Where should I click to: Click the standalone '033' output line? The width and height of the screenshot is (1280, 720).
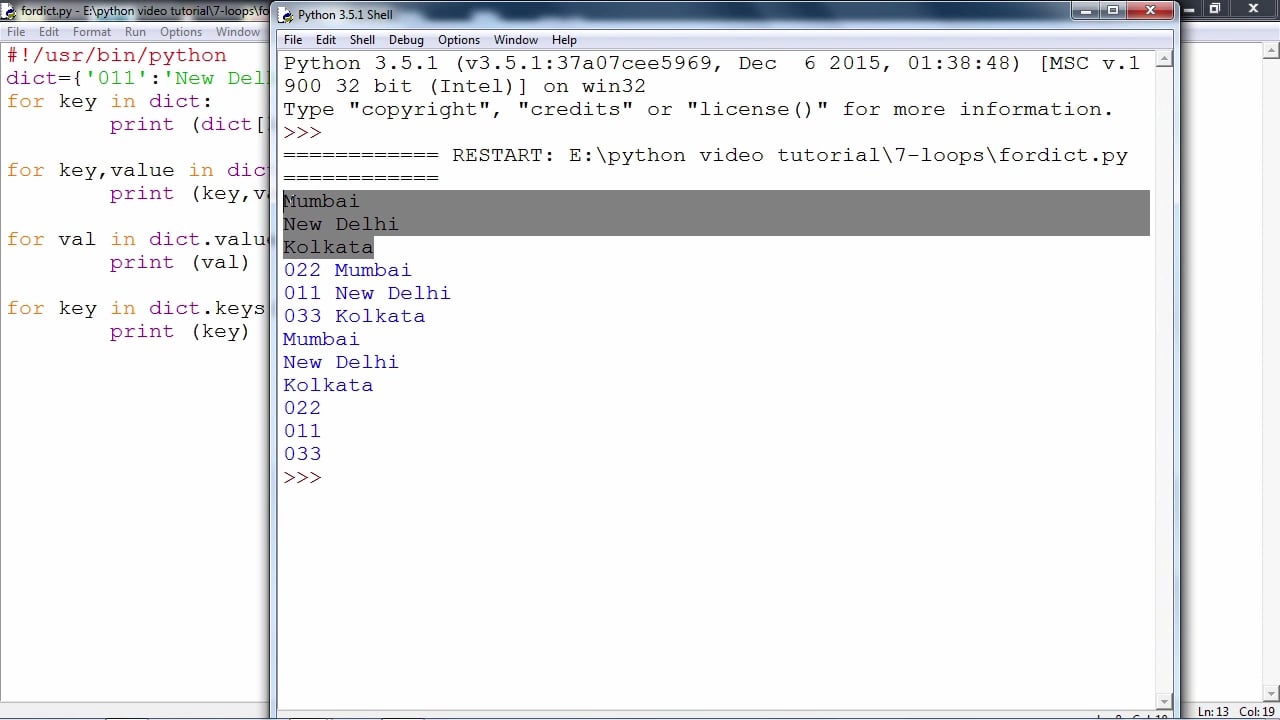click(x=302, y=454)
